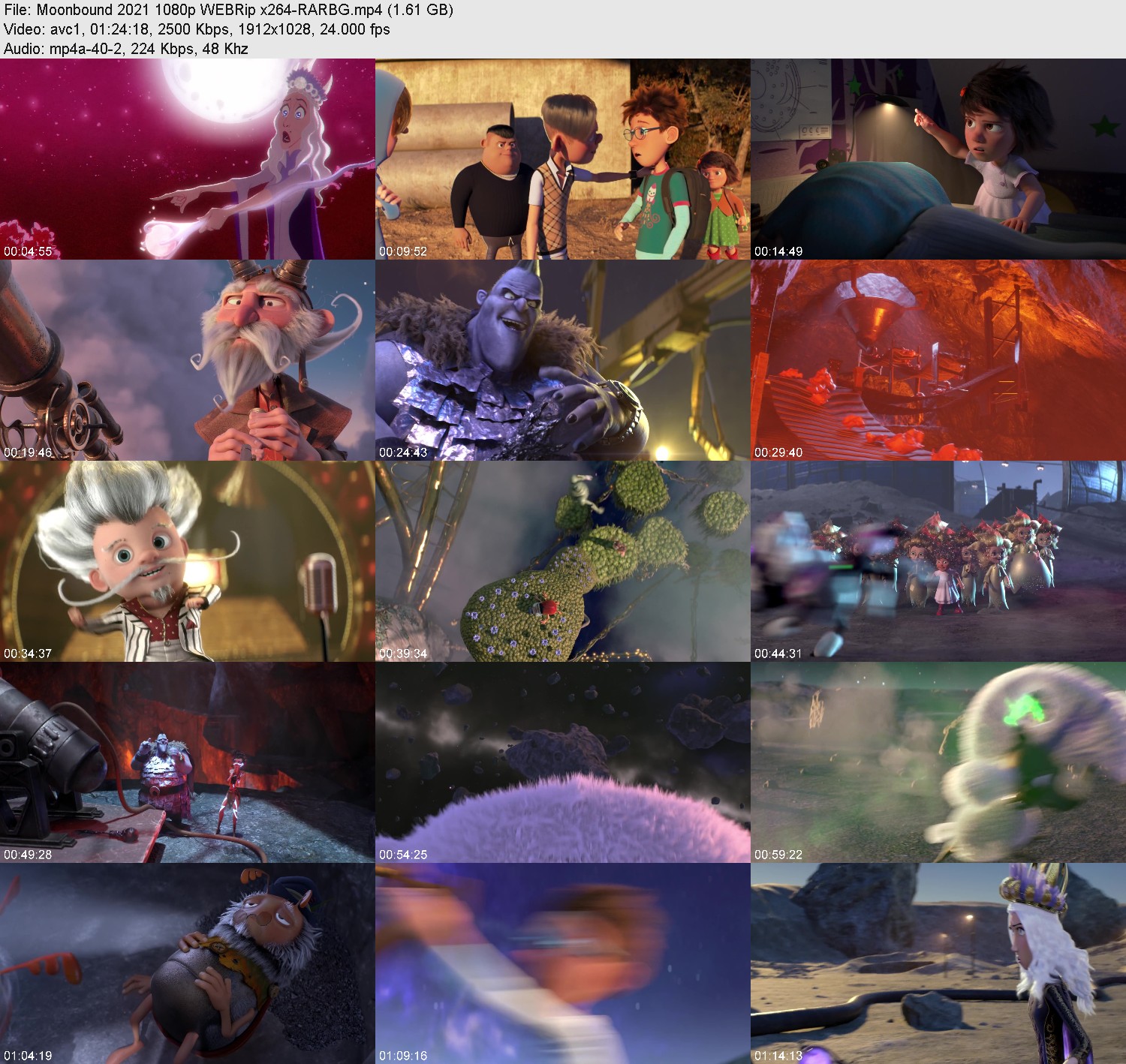Screen dimensions: 1126x1064
Task: Pick the thumbnail at 00:54:25
Action: tap(562, 762)
